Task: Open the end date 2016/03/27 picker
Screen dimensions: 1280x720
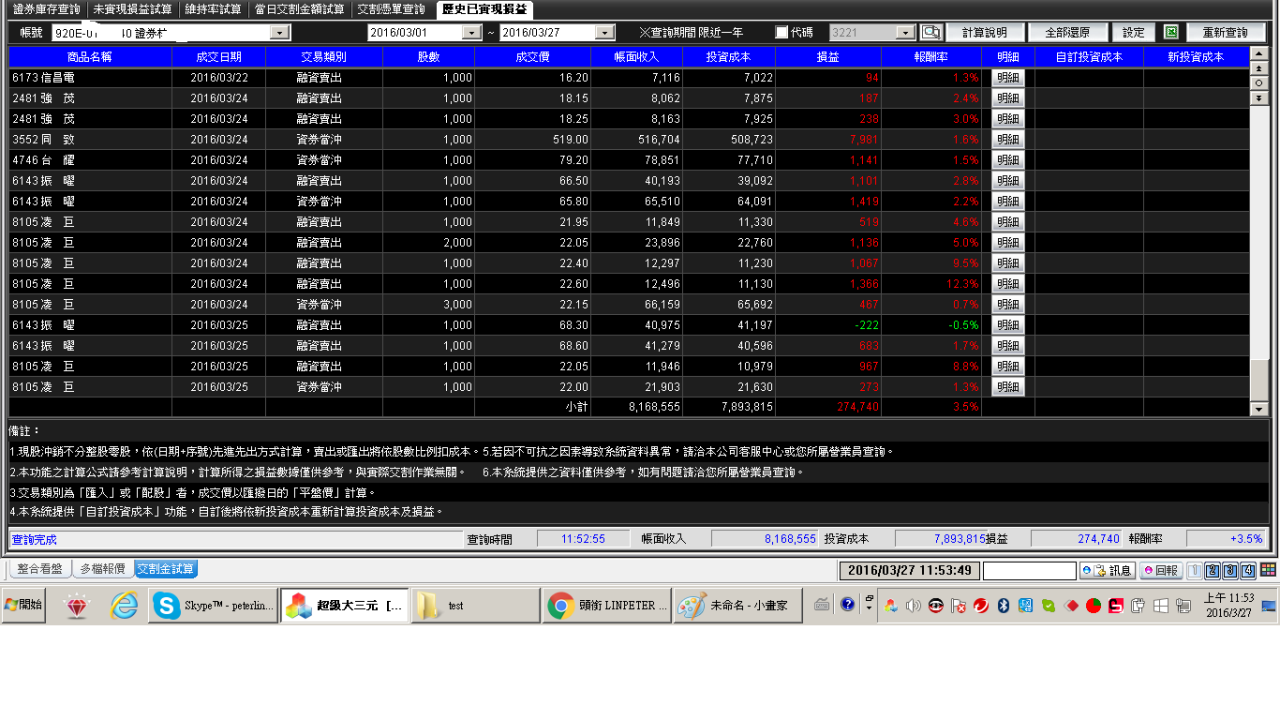Action: (604, 33)
